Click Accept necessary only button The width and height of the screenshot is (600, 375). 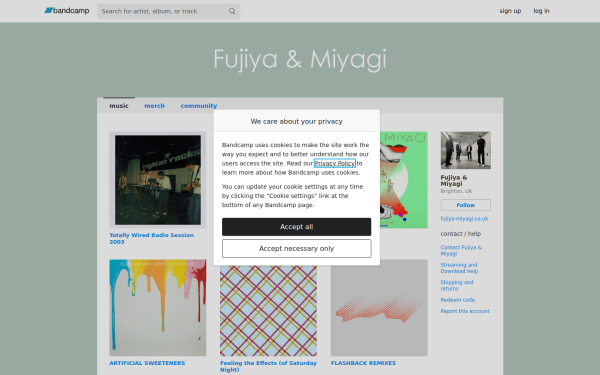pos(297,249)
